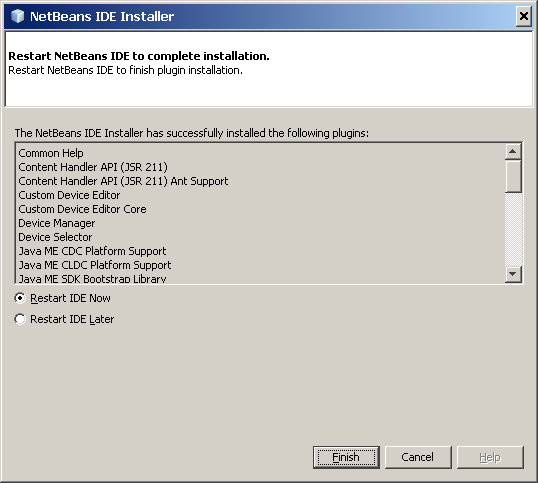
Task: Click the NetBeans cube icon in title bar
Action: click(17, 16)
